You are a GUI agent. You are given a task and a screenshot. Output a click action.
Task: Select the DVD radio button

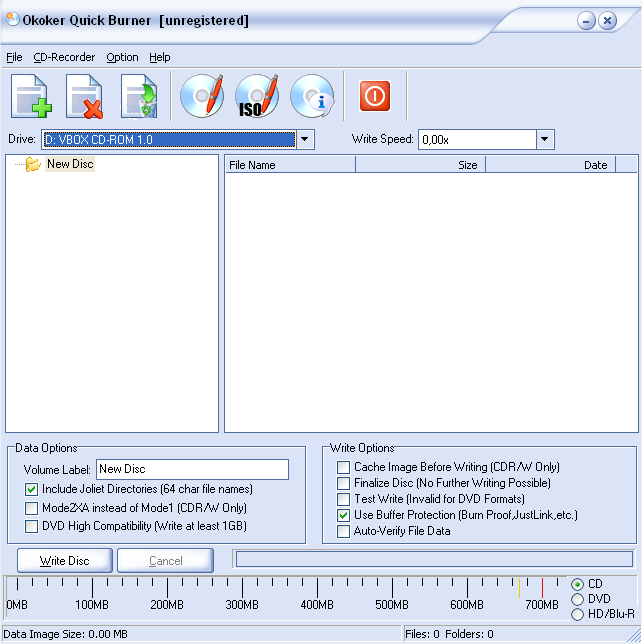tap(577, 599)
